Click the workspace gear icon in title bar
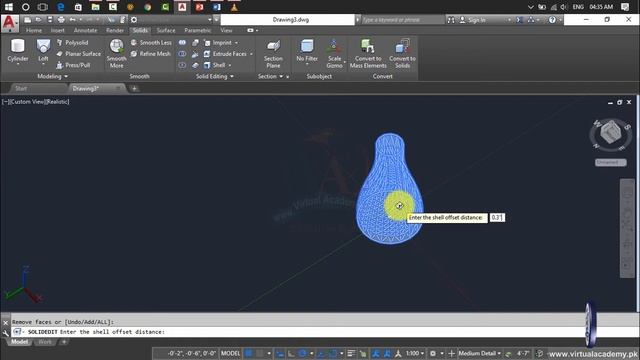This screenshot has height=360, width=640. [134, 20]
